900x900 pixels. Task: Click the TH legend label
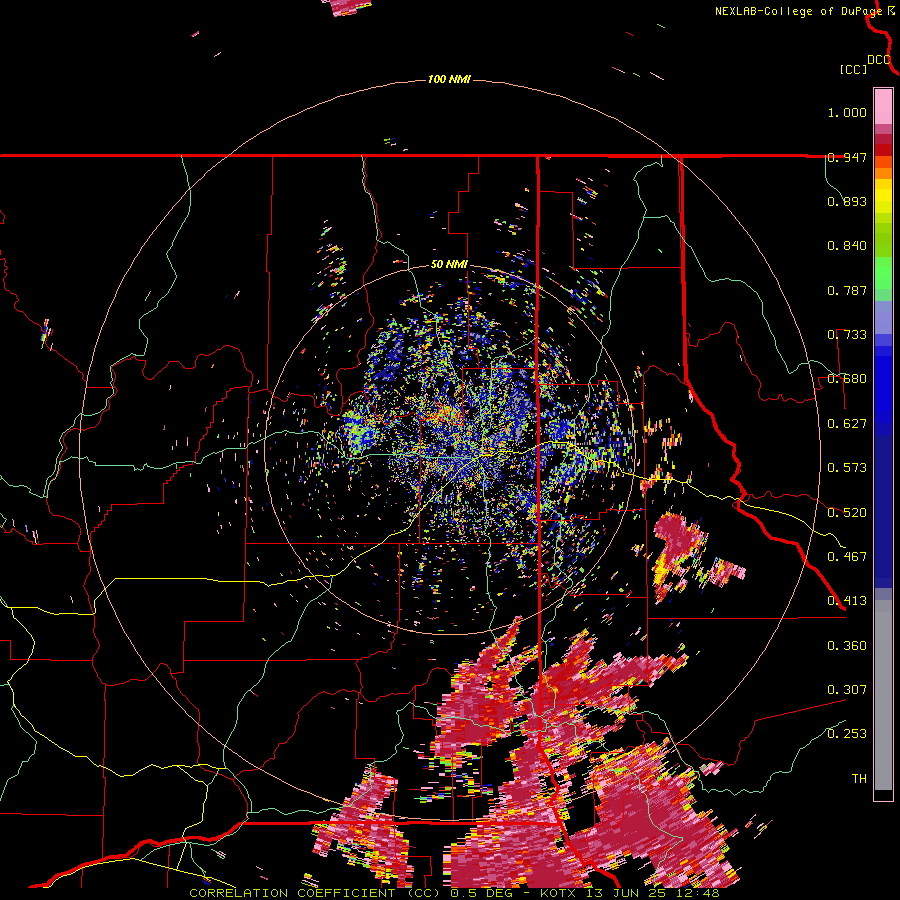pyautogui.click(x=859, y=779)
